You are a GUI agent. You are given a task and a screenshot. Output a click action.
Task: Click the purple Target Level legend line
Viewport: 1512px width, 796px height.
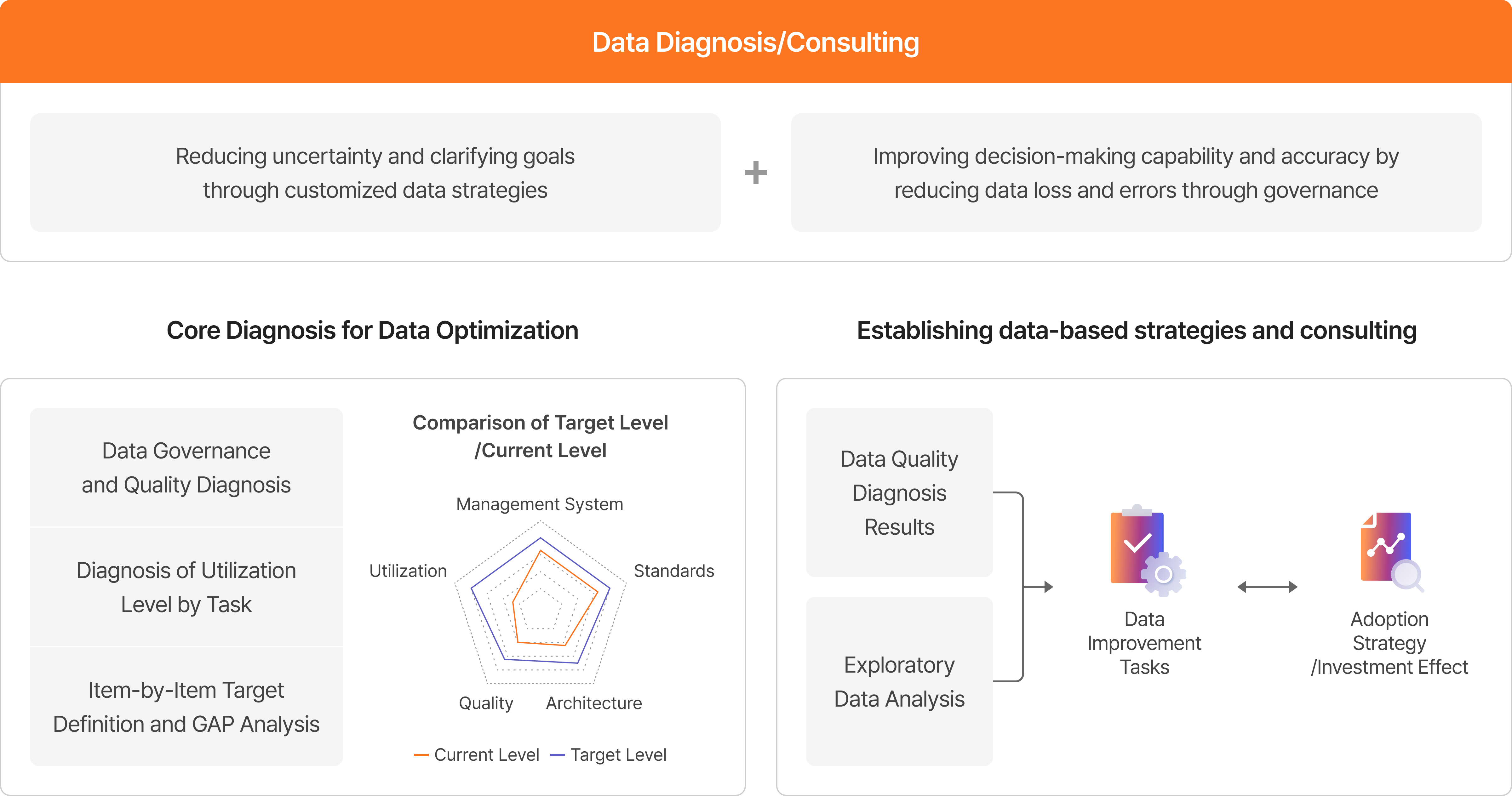point(557,755)
